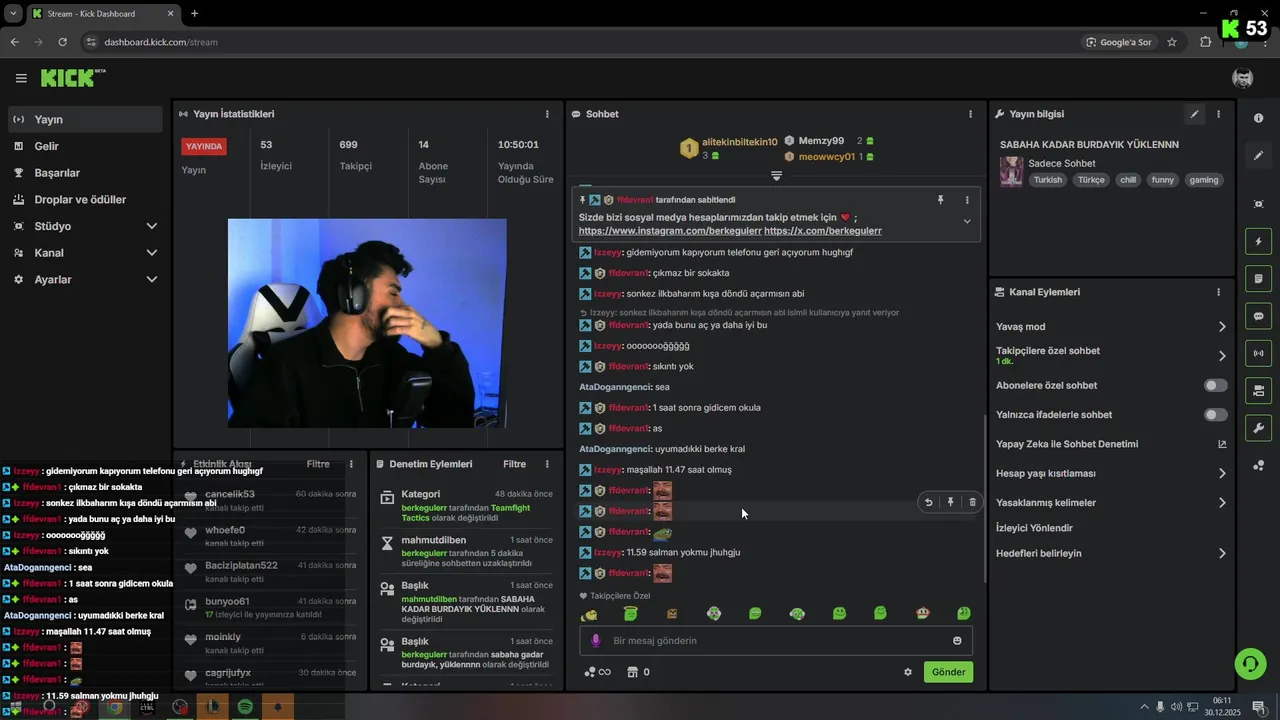Open Yayın İstatistikleri three-dot menu

pos(547,114)
